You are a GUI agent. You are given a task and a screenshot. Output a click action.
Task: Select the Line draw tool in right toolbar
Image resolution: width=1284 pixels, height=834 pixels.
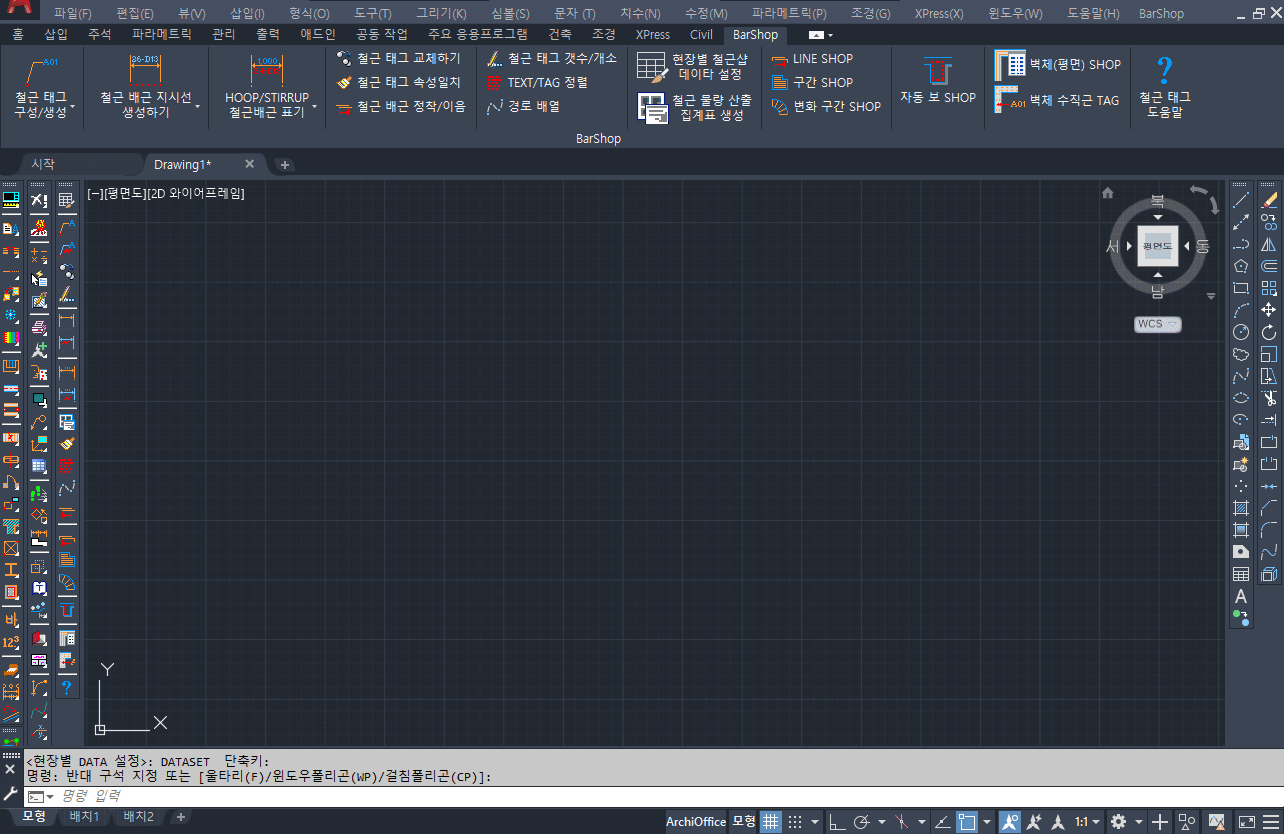[x=1241, y=200]
